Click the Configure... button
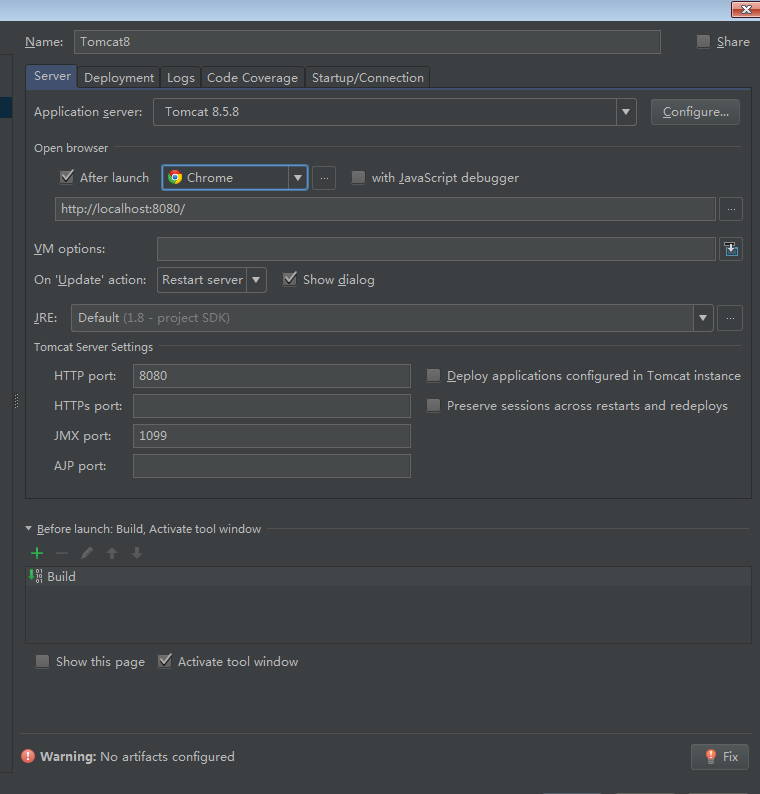This screenshot has width=760, height=794. [695, 112]
